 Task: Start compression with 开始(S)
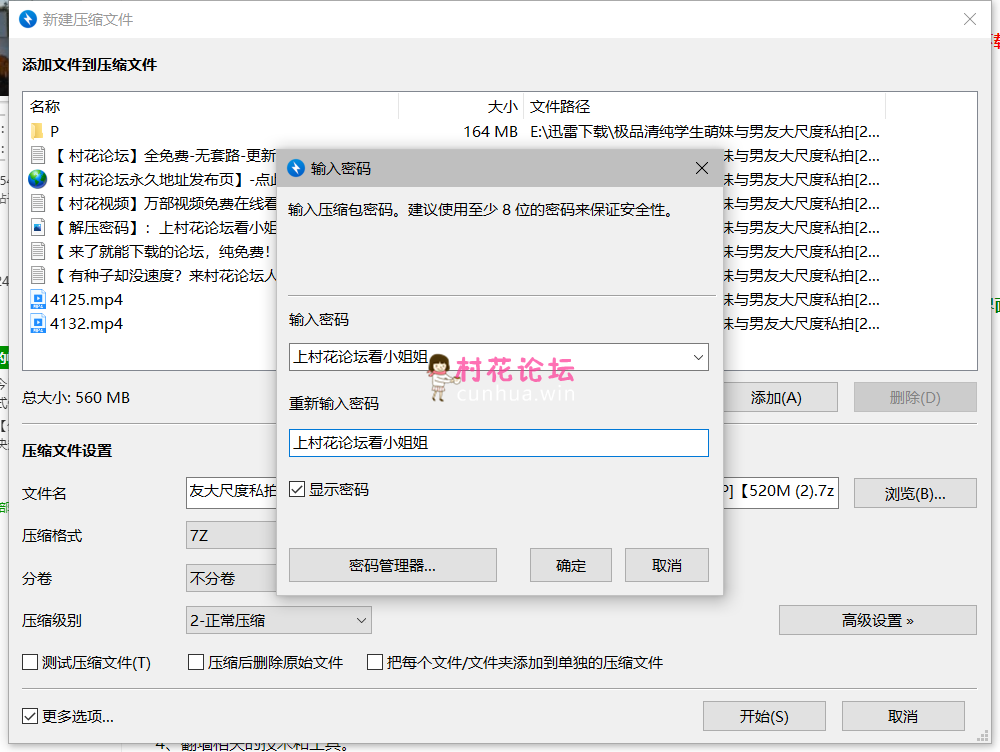point(764,716)
